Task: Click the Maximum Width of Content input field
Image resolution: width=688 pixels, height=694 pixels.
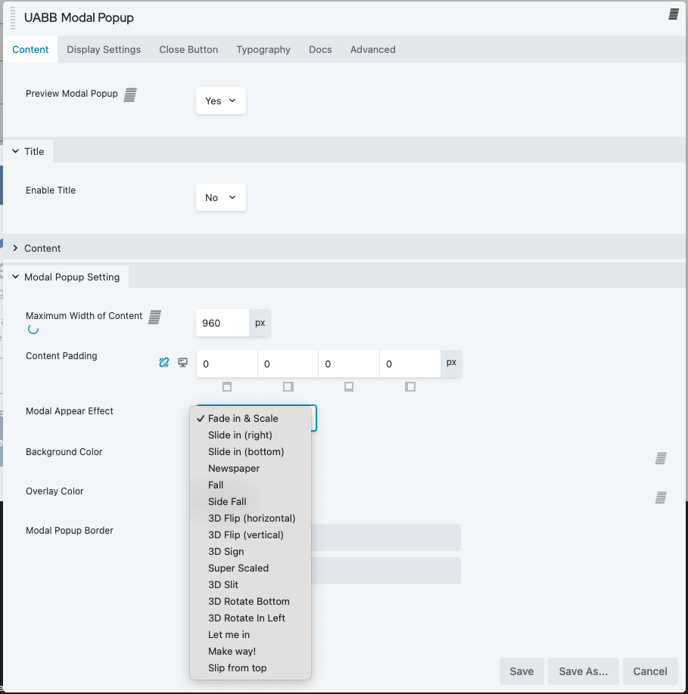Action: (222, 323)
